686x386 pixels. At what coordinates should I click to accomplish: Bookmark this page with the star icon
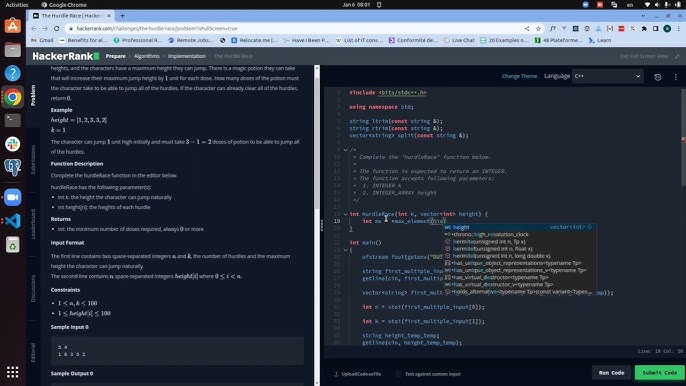pyautogui.click(x=538, y=28)
